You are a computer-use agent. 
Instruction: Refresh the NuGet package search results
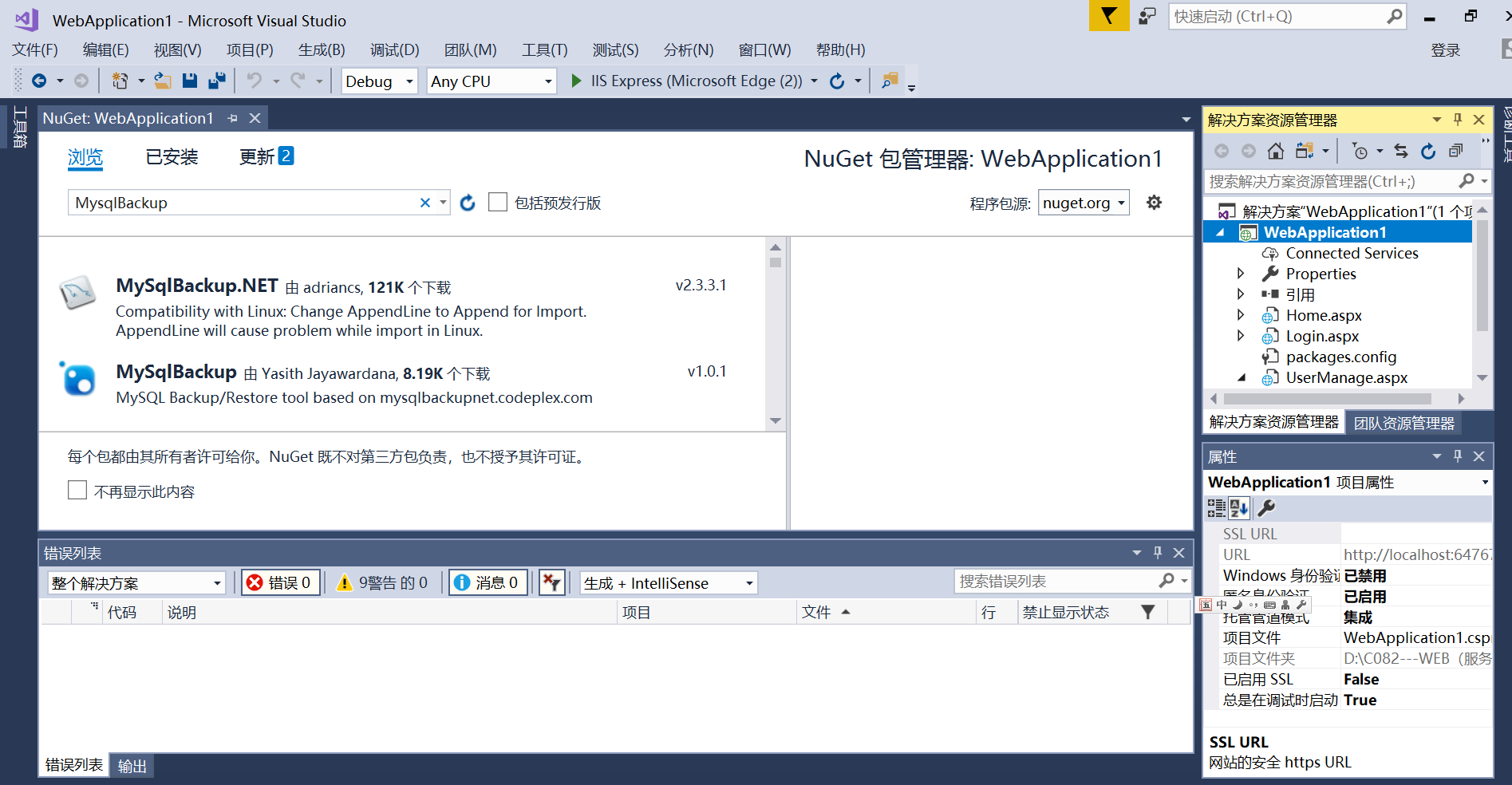(x=468, y=203)
